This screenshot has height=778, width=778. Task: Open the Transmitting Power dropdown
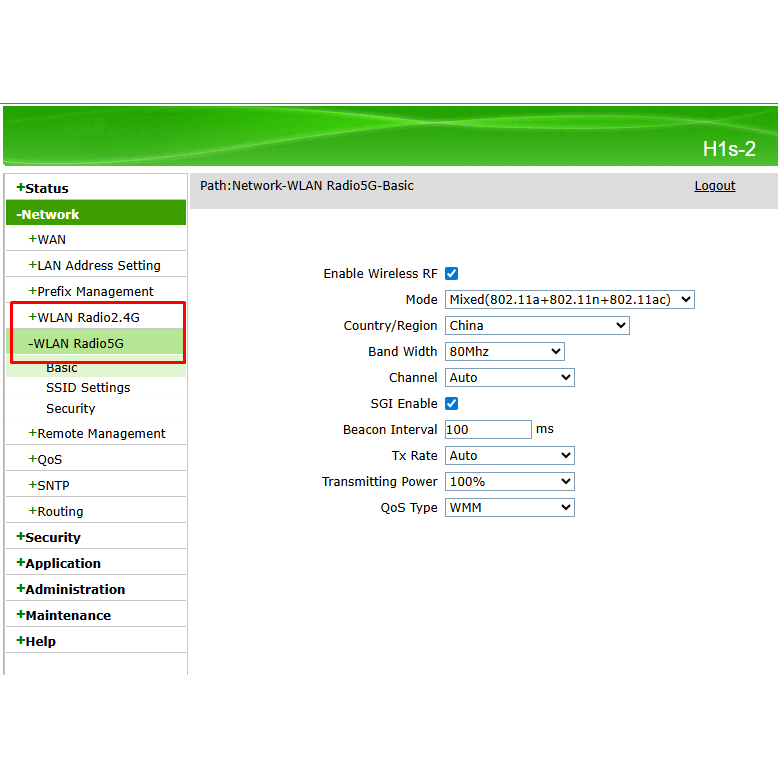pyautogui.click(x=509, y=481)
